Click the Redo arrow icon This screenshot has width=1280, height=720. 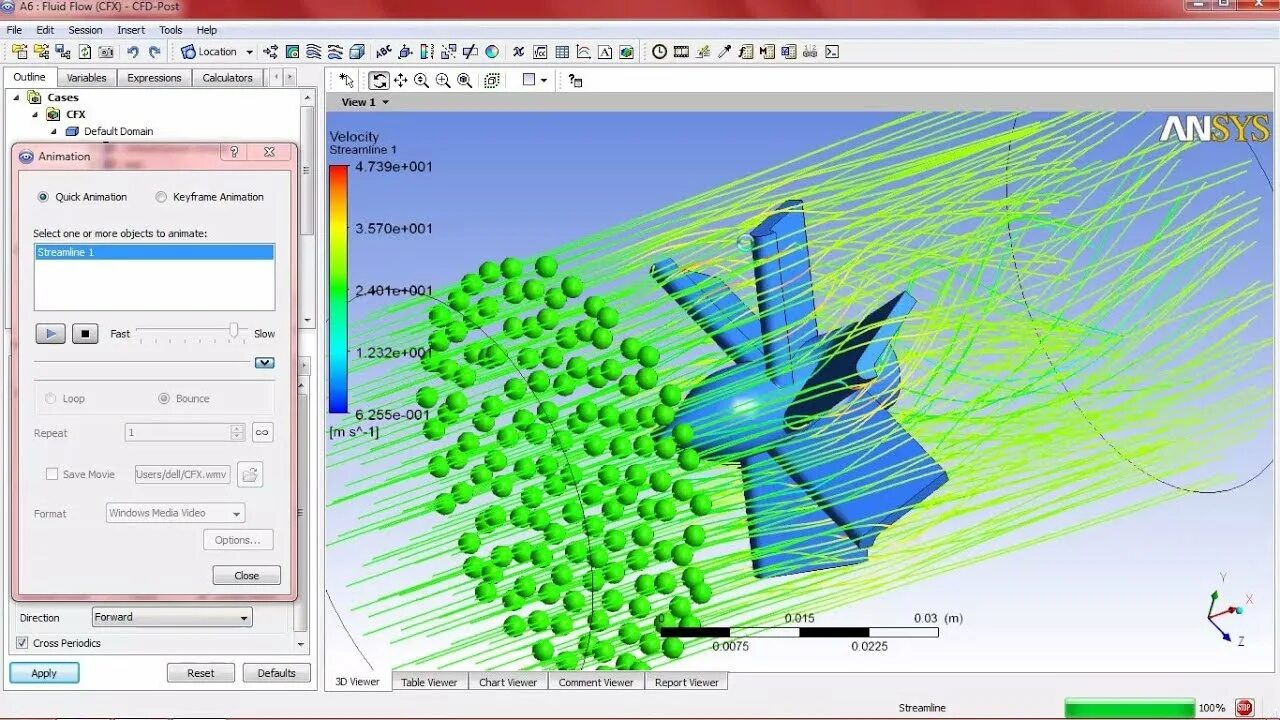(x=155, y=51)
